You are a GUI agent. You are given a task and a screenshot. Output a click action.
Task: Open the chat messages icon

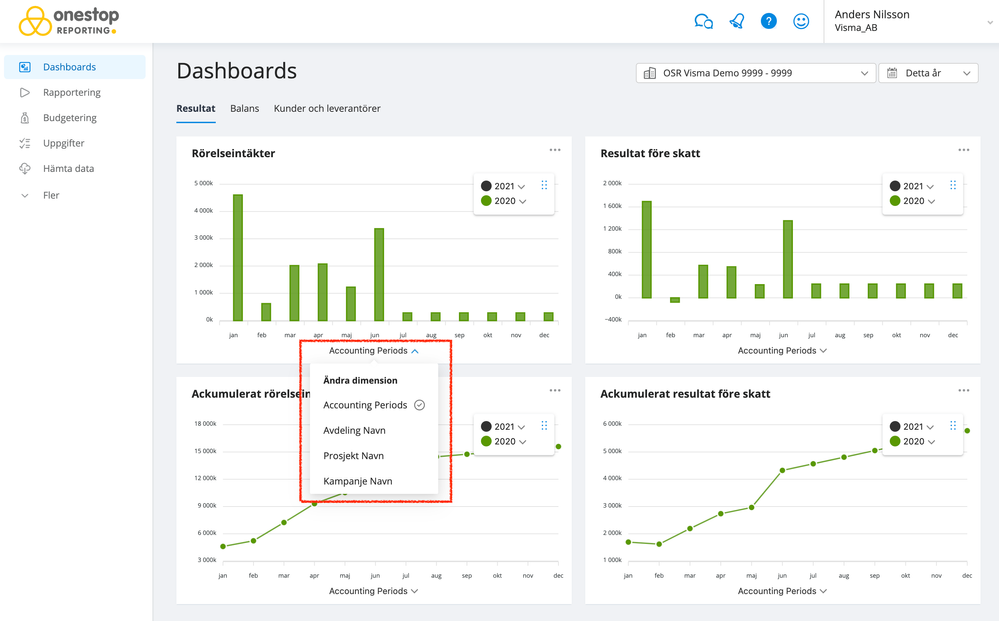[x=703, y=22]
